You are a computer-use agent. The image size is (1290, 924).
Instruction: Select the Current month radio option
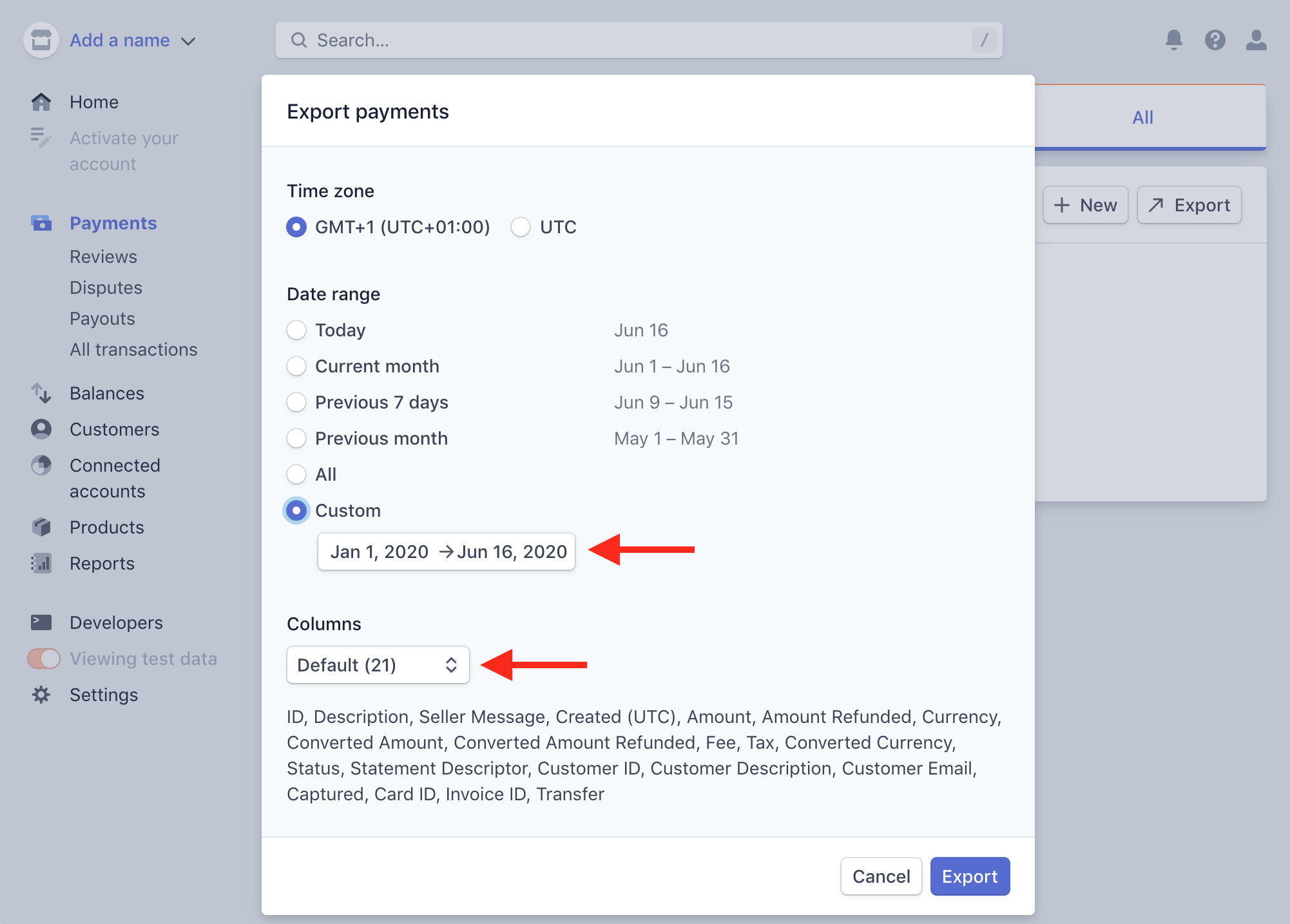tap(296, 366)
